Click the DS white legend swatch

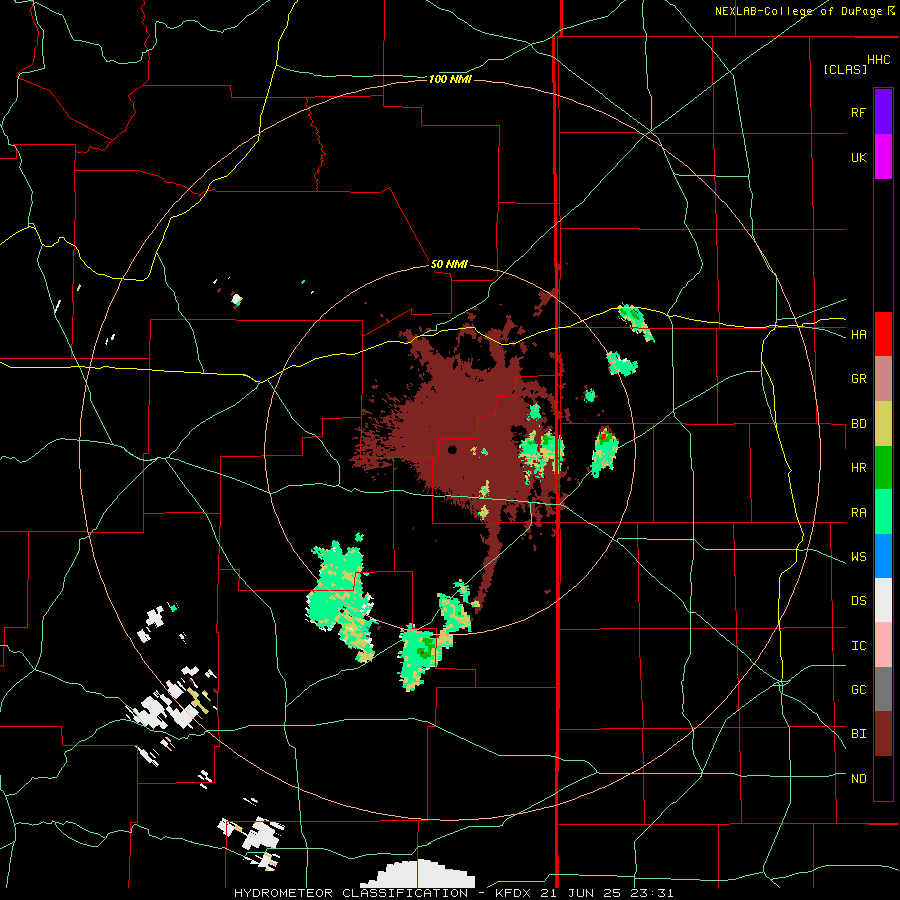883,600
